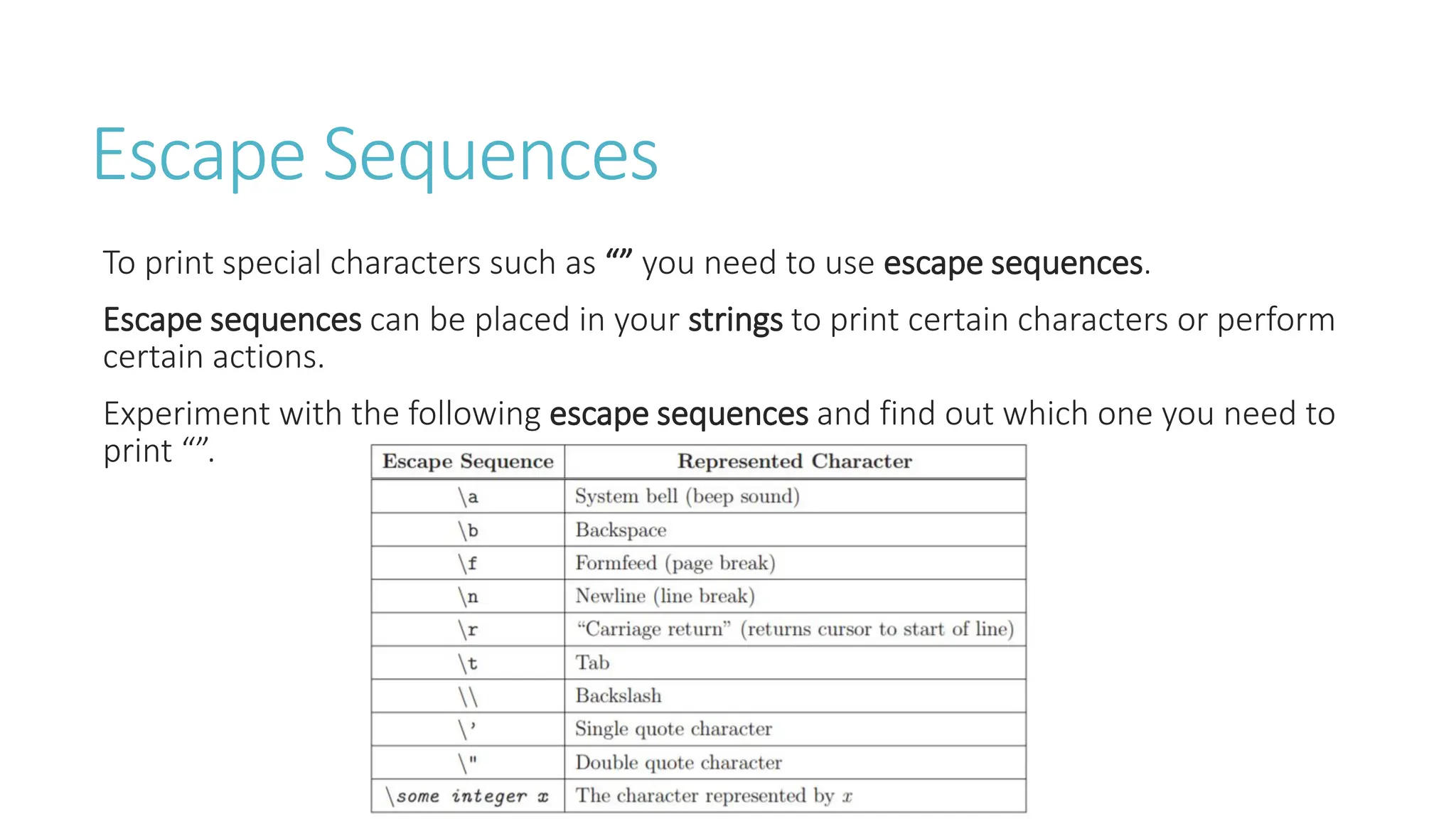This screenshot has height=819, width=1456.
Task: Click the 'System bell (beep sound)' description
Action: pos(687,496)
